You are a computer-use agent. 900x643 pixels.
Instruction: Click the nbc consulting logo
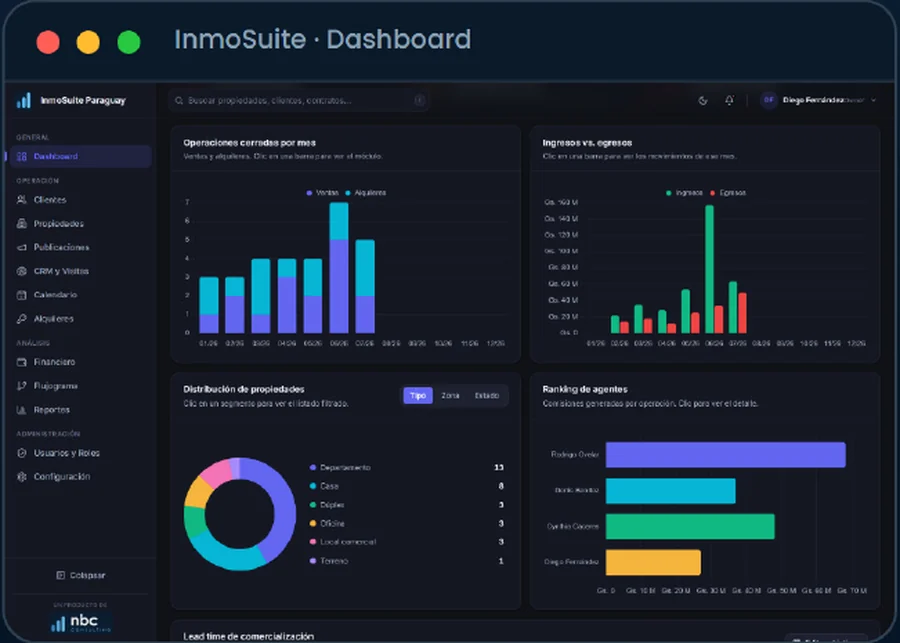click(x=80, y=622)
